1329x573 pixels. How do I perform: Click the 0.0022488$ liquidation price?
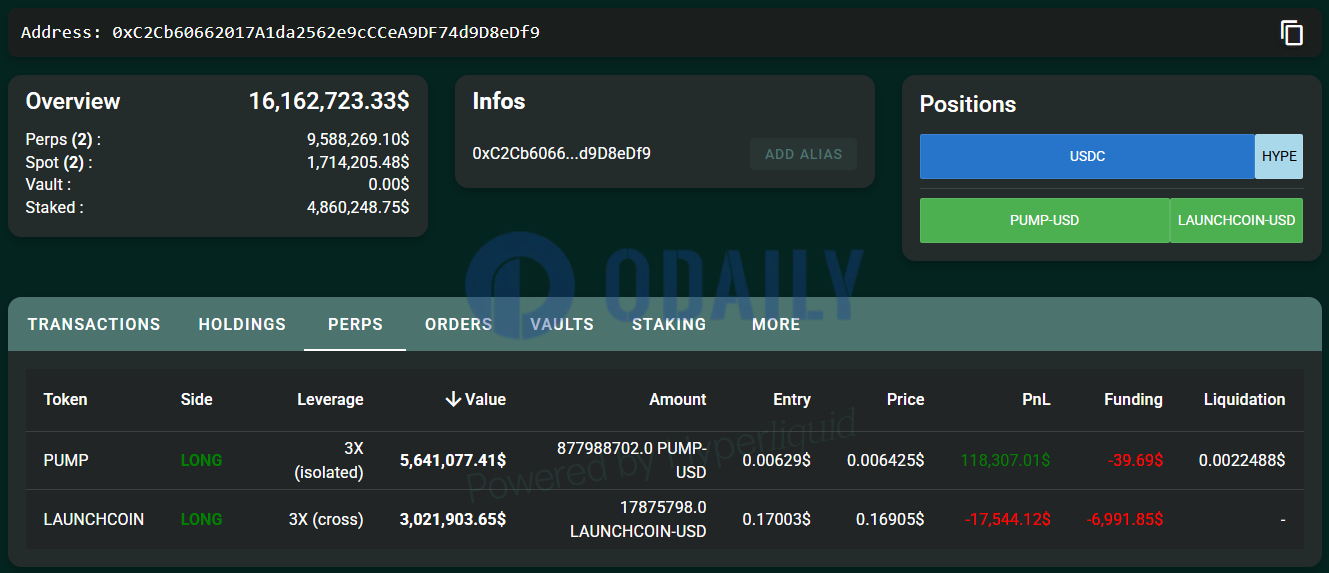1242,460
